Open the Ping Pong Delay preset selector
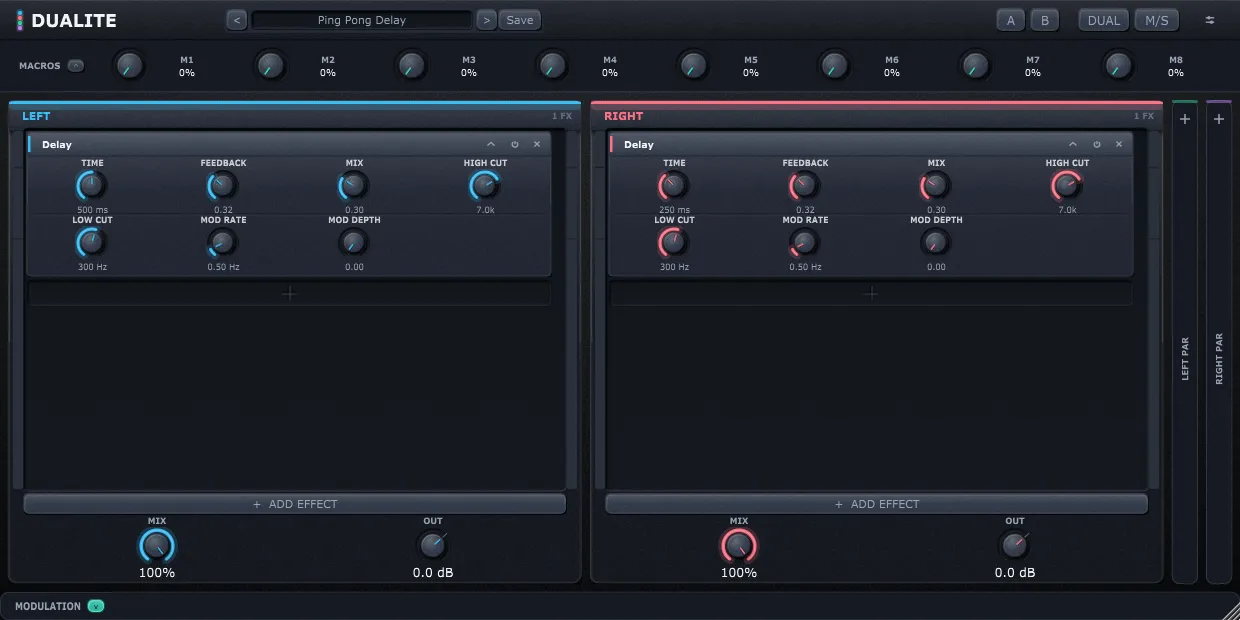The image size is (1240, 620). pos(362,20)
